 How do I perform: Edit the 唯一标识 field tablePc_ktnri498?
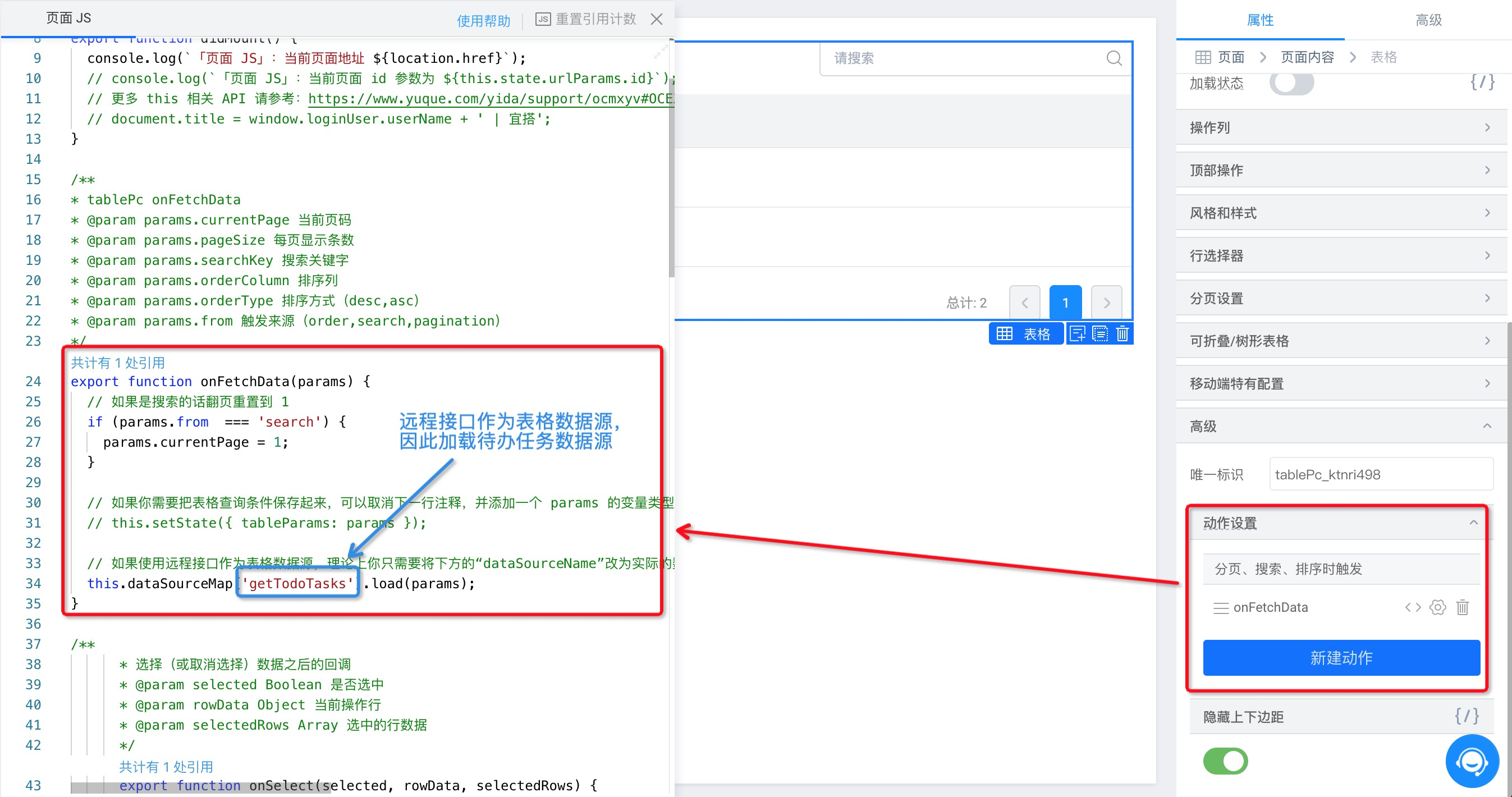pos(1381,474)
